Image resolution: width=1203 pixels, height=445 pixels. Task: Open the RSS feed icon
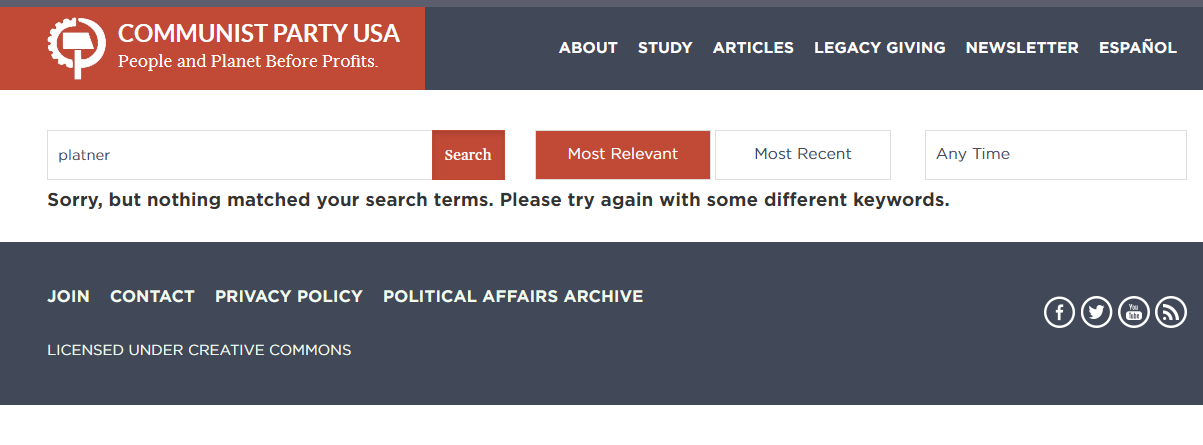coord(1170,312)
